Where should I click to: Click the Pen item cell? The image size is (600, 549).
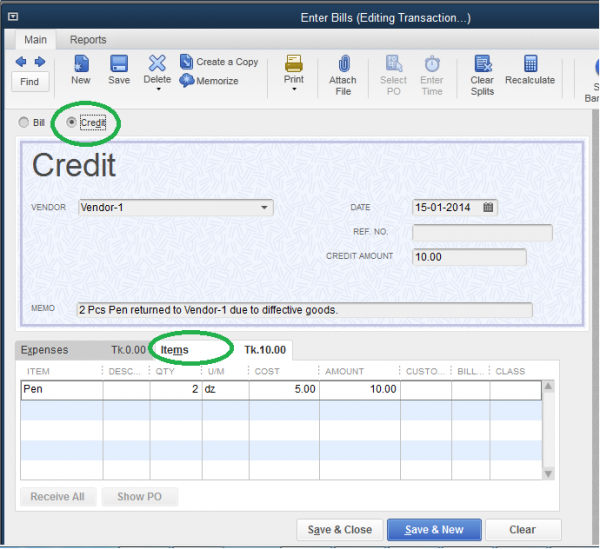62,390
